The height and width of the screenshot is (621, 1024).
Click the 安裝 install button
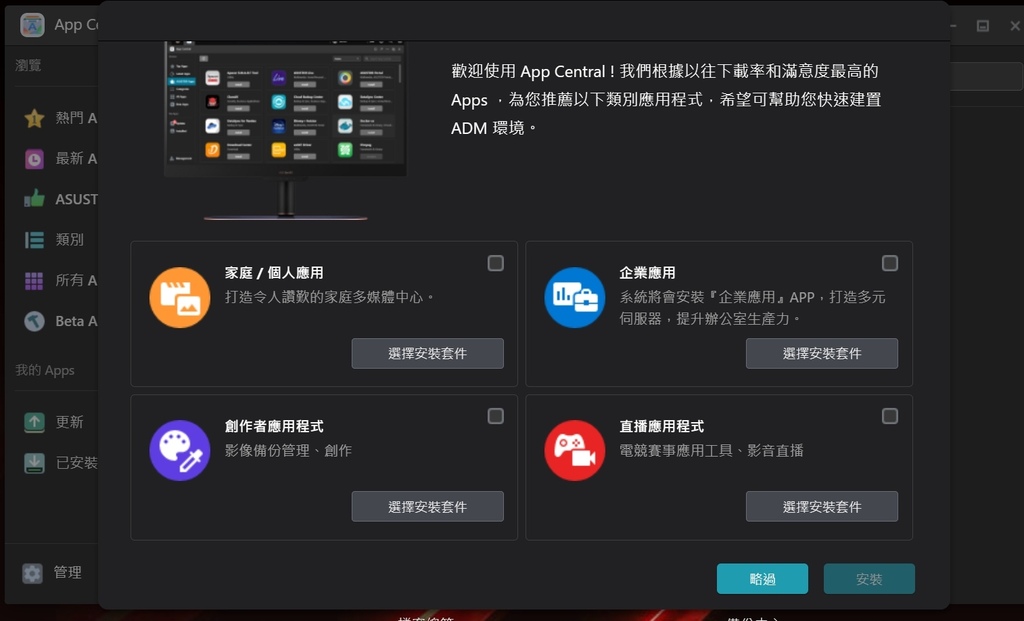(x=869, y=579)
